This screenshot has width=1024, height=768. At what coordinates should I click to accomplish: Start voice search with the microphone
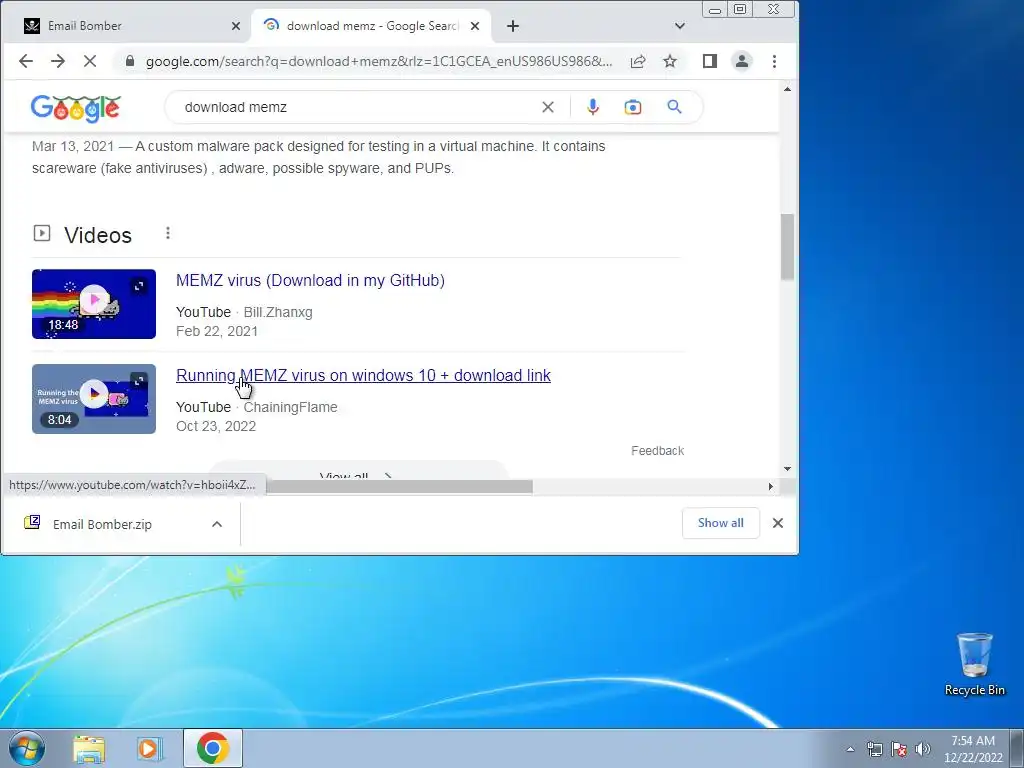(592, 107)
